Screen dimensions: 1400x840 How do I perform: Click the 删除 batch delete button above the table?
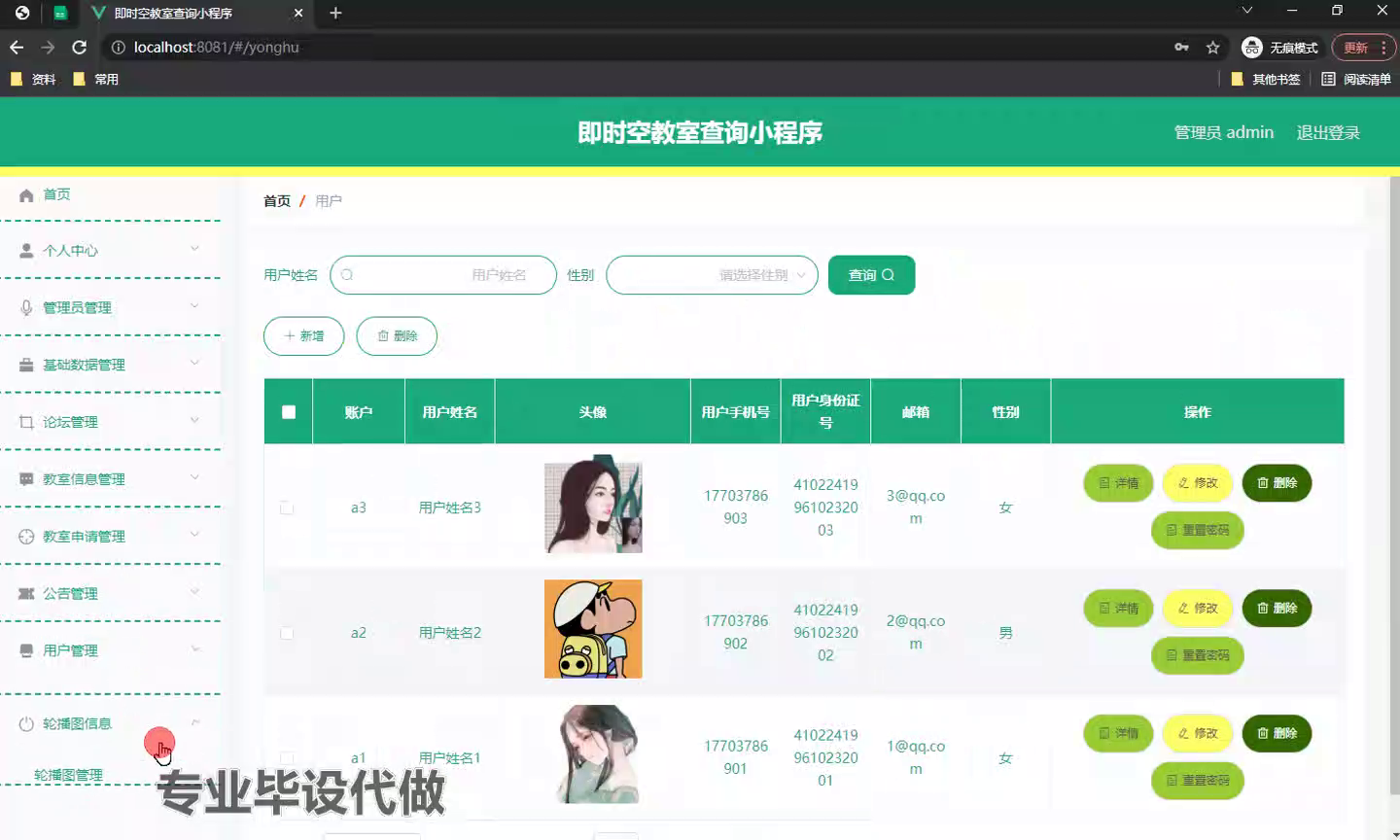[397, 335]
